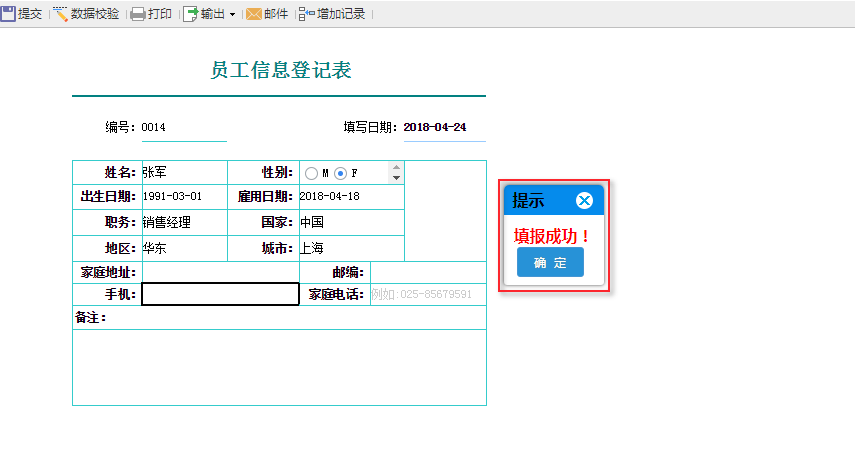
Task: Click the 出生日期 field 1991-03-01
Action: tap(184, 196)
